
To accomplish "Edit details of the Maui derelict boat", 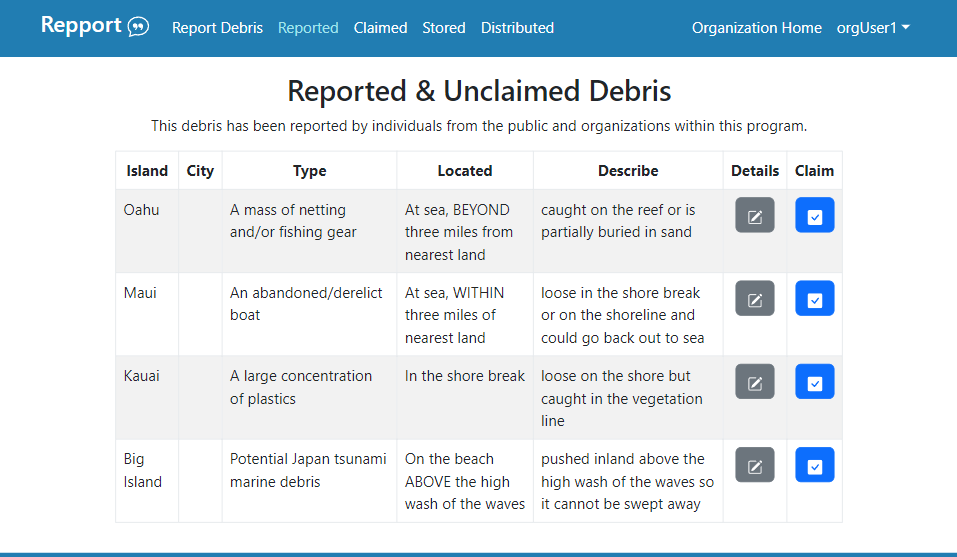I will [x=754, y=299].
